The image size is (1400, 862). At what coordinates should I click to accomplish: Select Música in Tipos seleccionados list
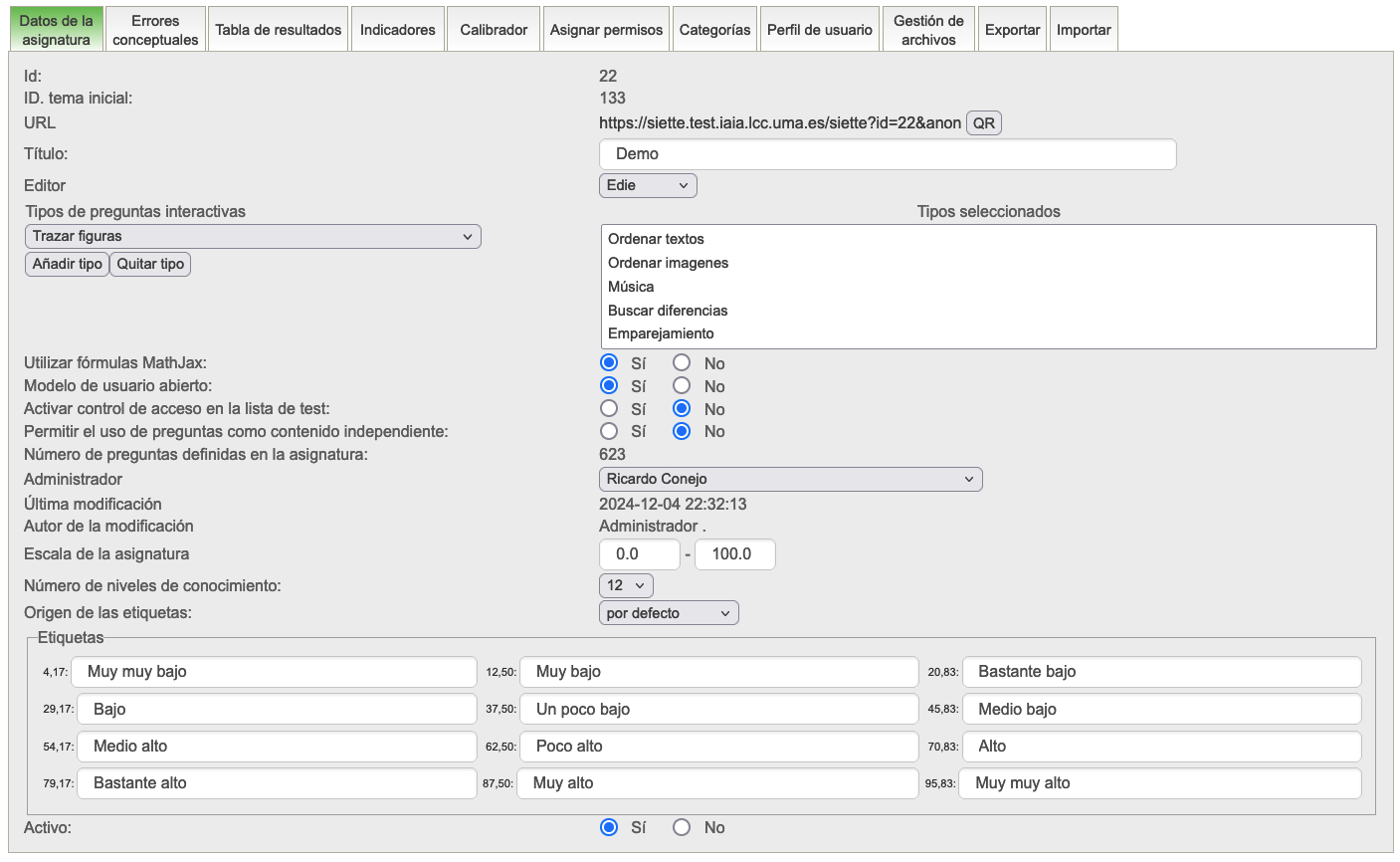point(631,287)
